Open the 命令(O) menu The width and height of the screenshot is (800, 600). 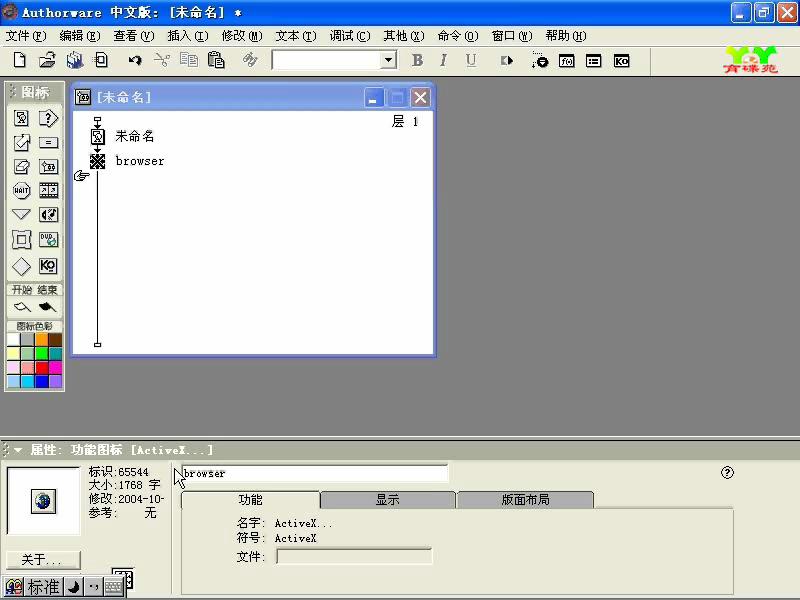point(458,36)
